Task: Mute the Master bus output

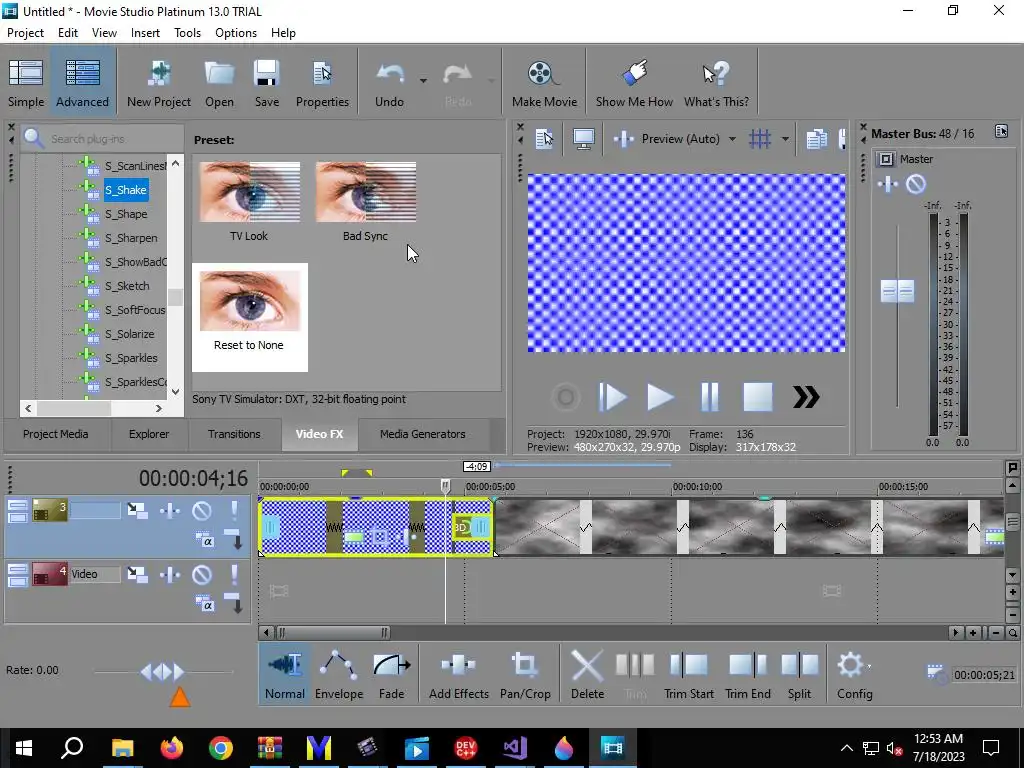Action: click(916, 184)
